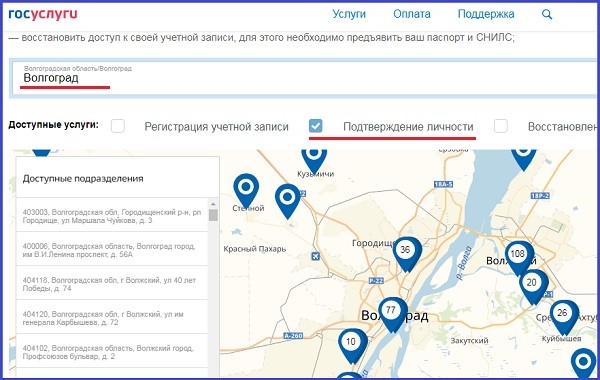Click the Доступные подразделения header

click(83, 178)
